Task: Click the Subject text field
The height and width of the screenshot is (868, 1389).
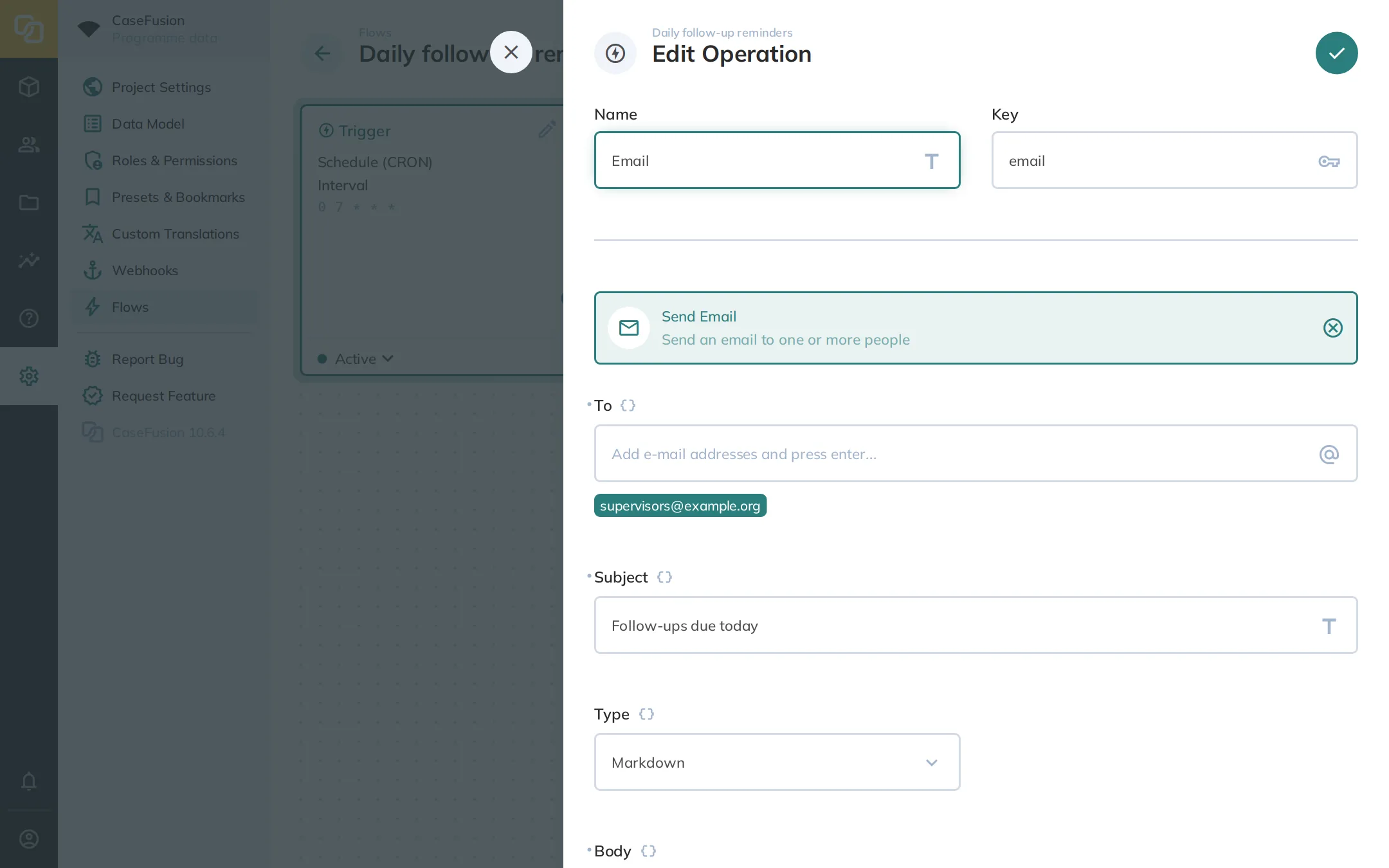Action: tap(976, 625)
